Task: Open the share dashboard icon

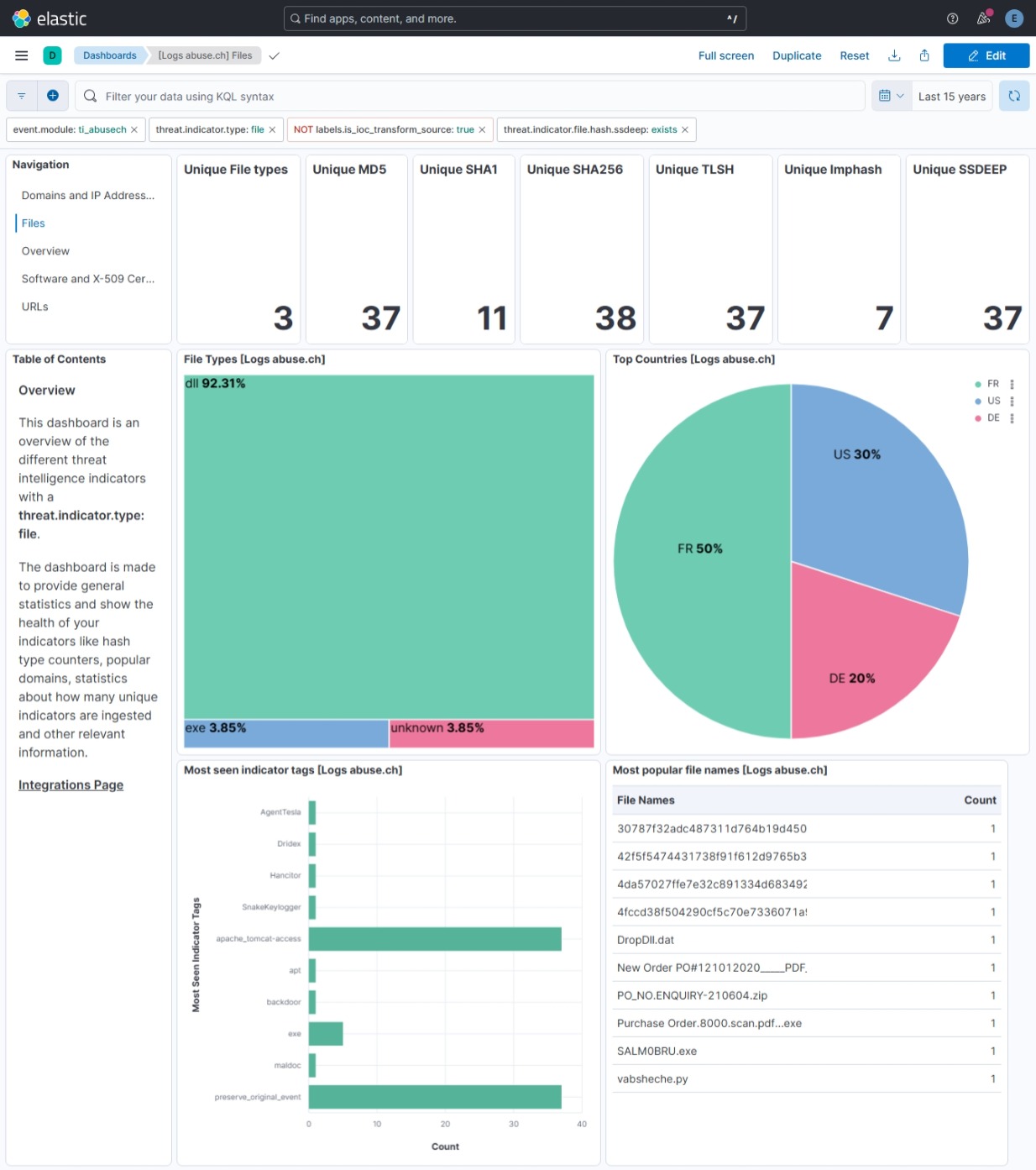Action: 924,55
